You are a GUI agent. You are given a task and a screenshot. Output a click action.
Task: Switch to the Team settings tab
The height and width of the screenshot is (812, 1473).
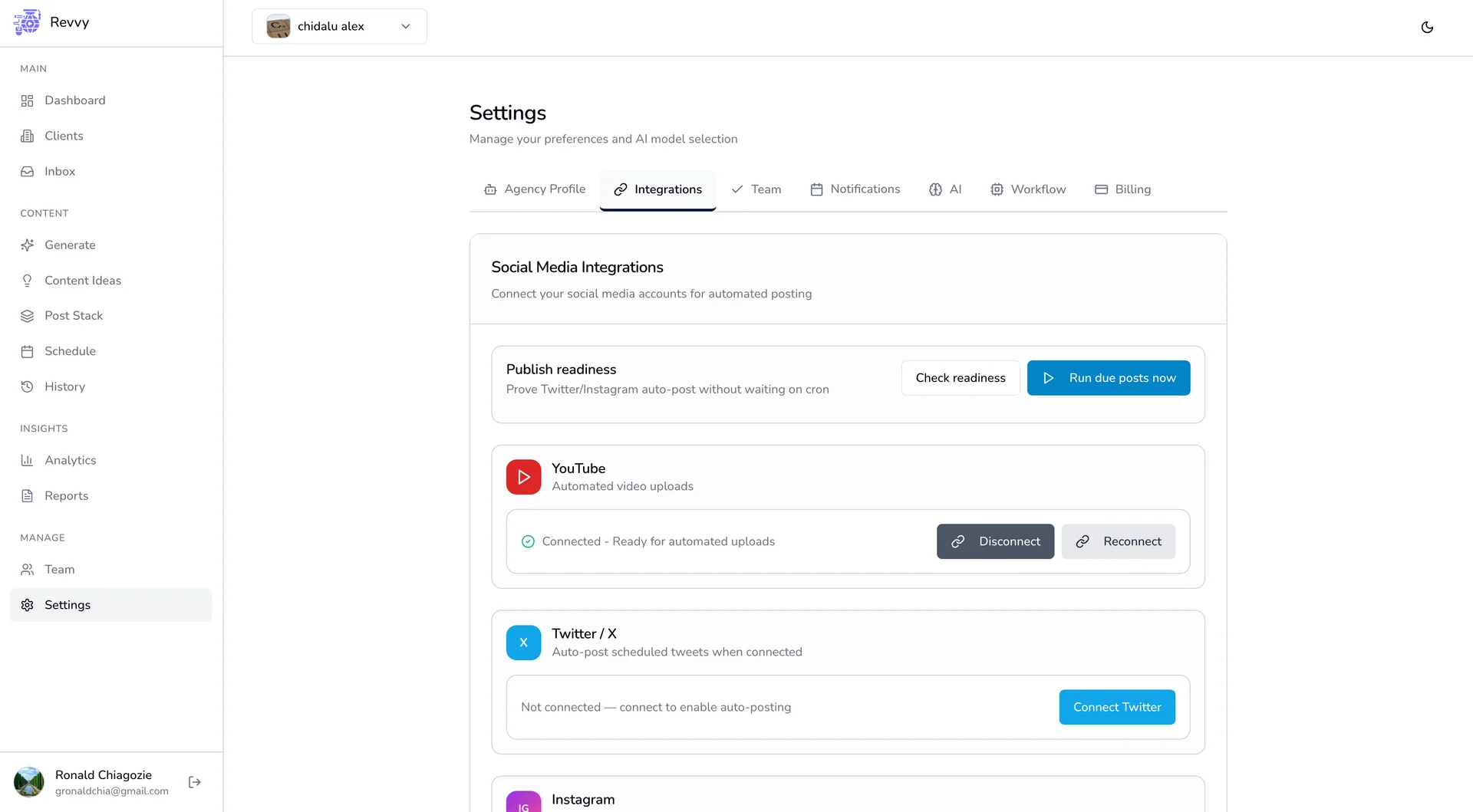[756, 189]
